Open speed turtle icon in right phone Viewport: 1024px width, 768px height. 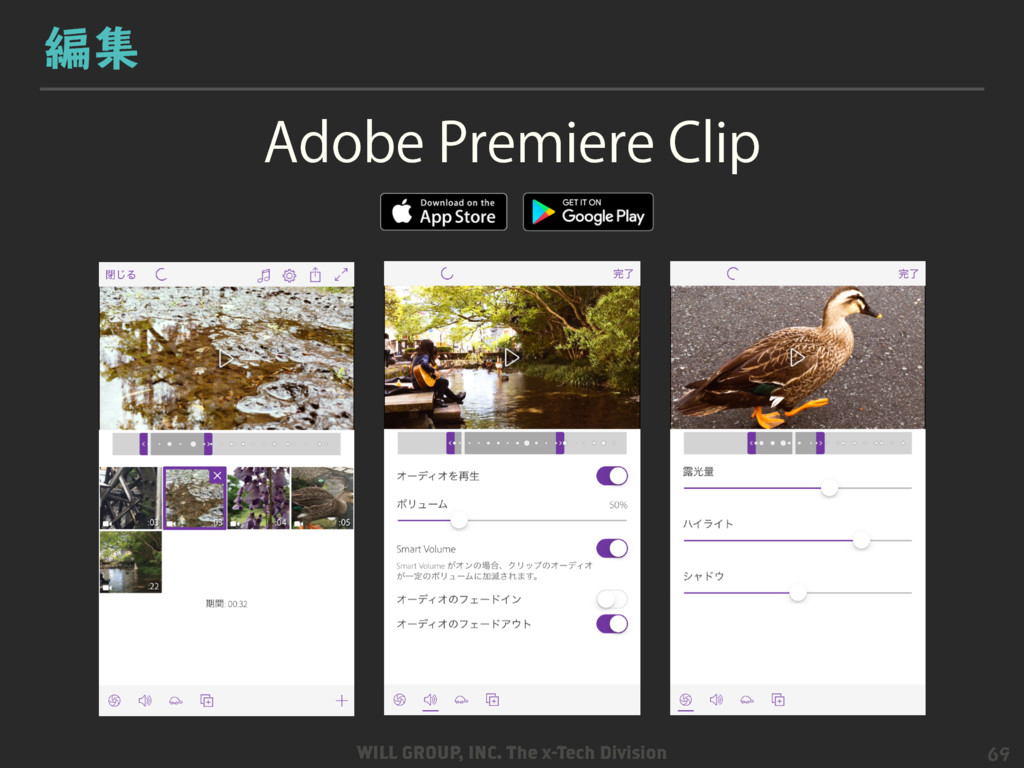747,700
